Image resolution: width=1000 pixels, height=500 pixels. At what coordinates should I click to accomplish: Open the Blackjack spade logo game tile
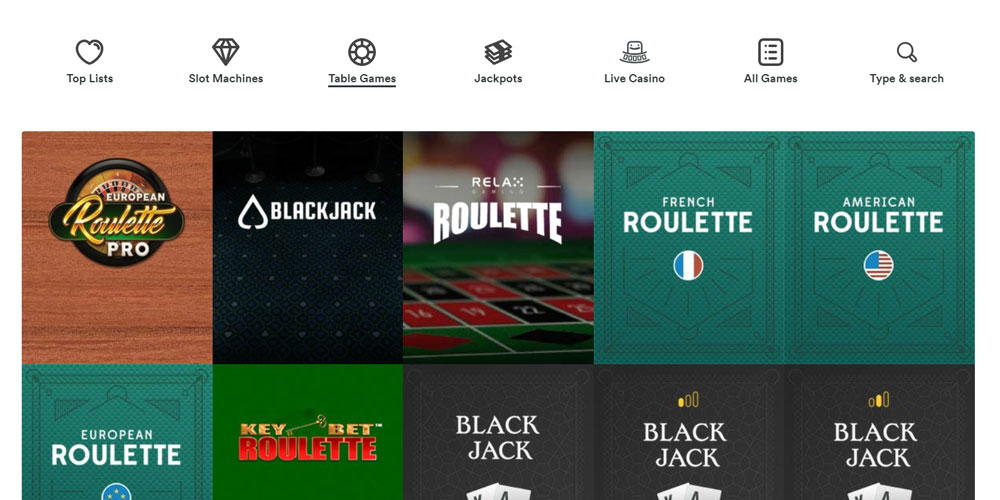point(307,247)
